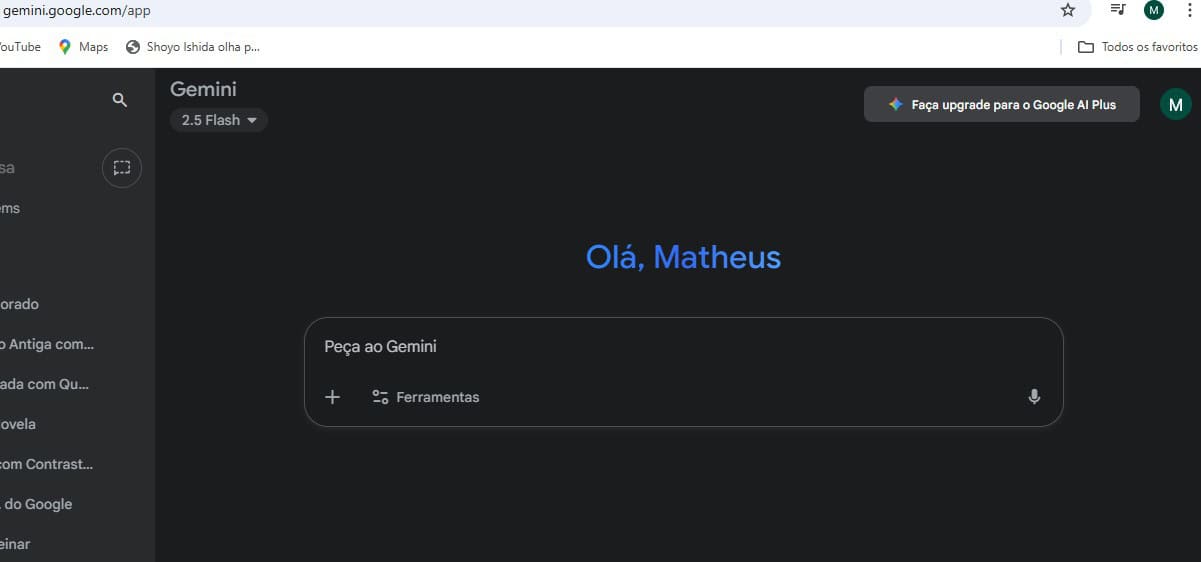
Task: Open the Chrome three-dot menu
Action: click(x=1187, y=10)
